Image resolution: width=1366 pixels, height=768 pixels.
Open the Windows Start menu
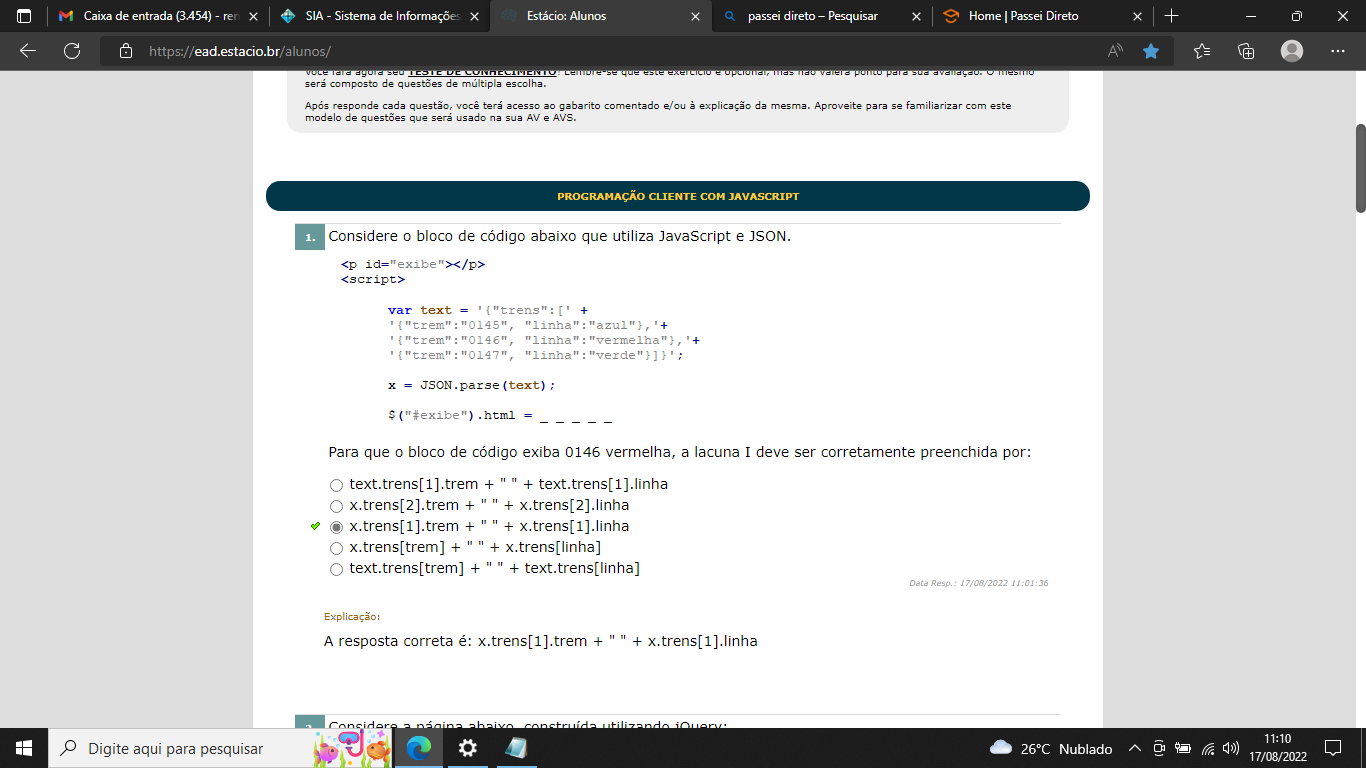click(x=24, y=748)
